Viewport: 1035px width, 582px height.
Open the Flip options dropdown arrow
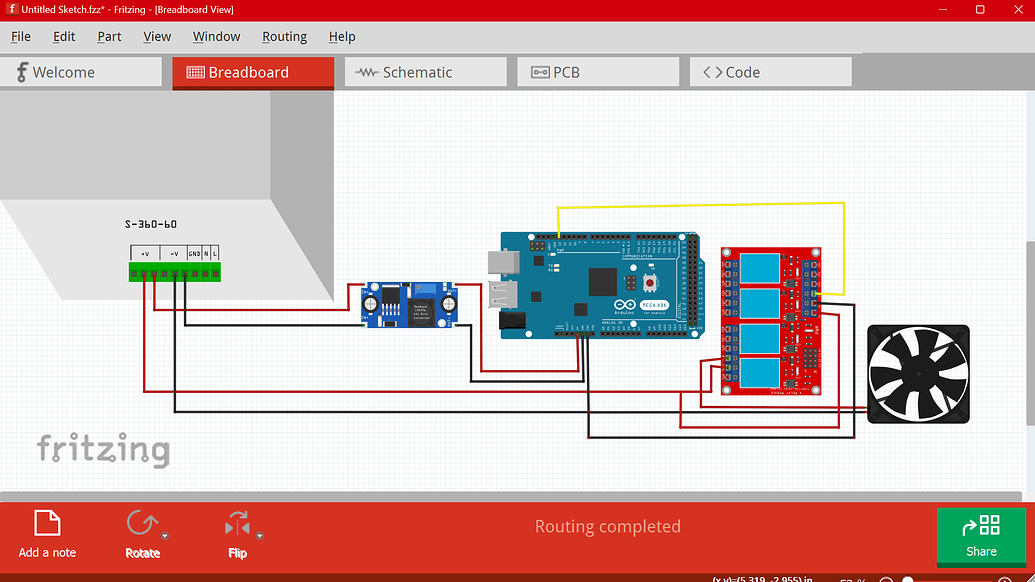(259, 536)
